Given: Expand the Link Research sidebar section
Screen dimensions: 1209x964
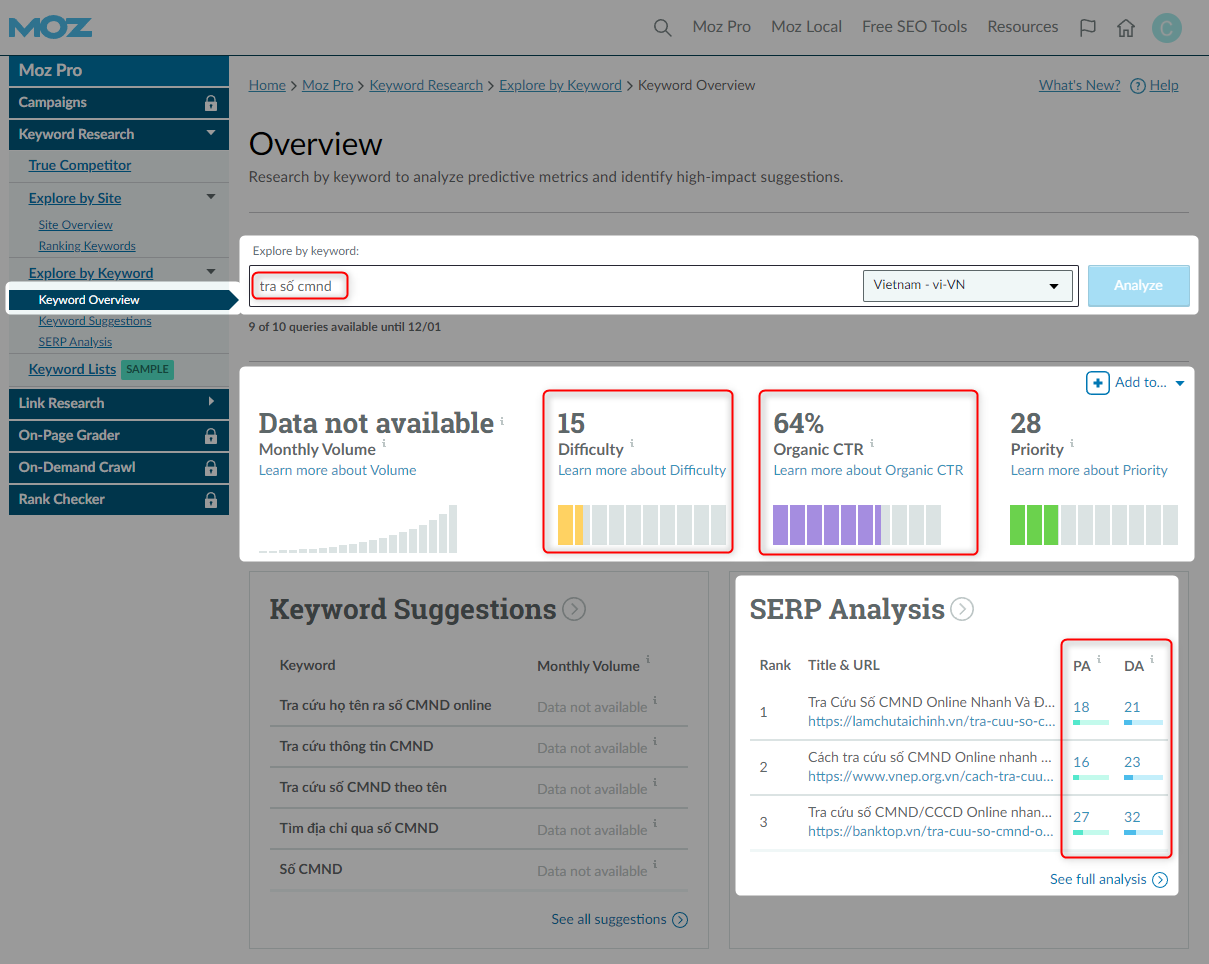Looking at the screenshot, I should pyautogui.click(x=211, y=402).
